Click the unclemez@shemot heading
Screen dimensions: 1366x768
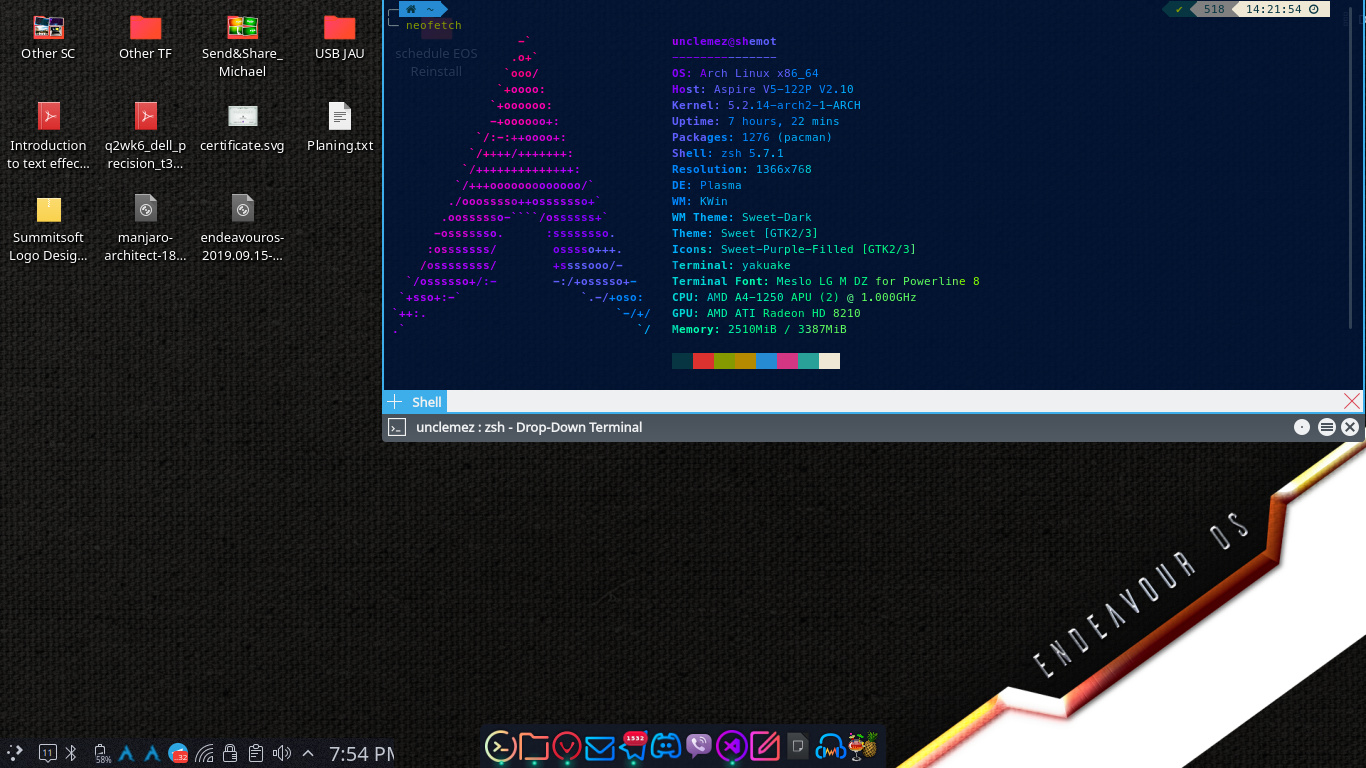tap(724, 41)
